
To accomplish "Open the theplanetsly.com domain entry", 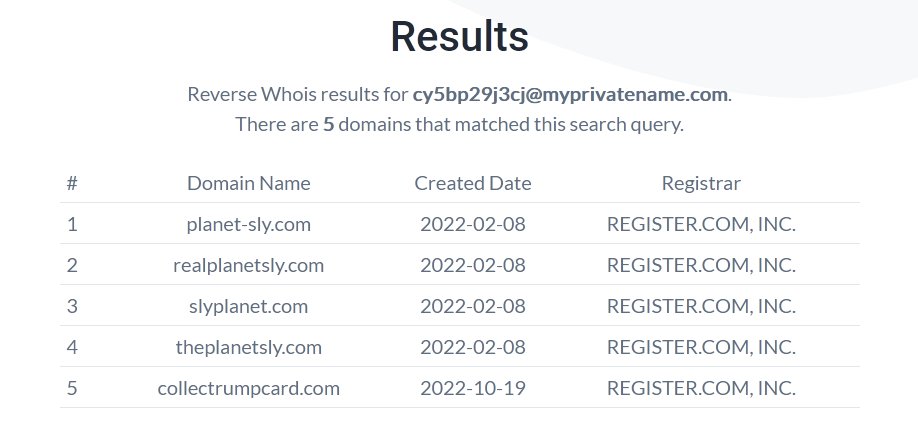I will coord(248,347).
